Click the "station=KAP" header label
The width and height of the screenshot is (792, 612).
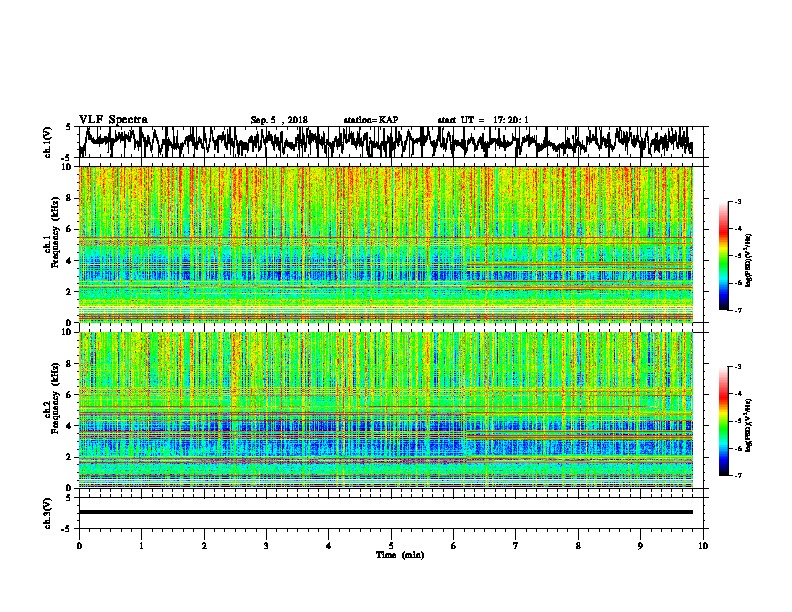point(371,120)
